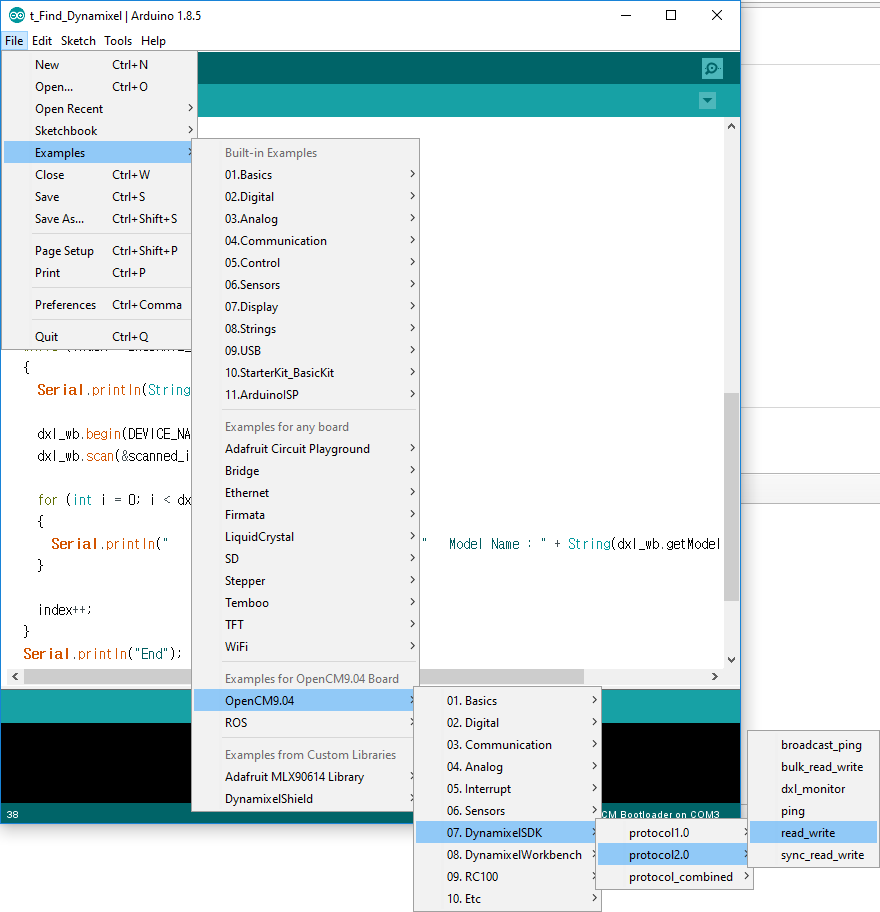Viewport: 880px width, 912px height.
Task: Expand the Sketchbook submenu
Action: pos(100,131)
